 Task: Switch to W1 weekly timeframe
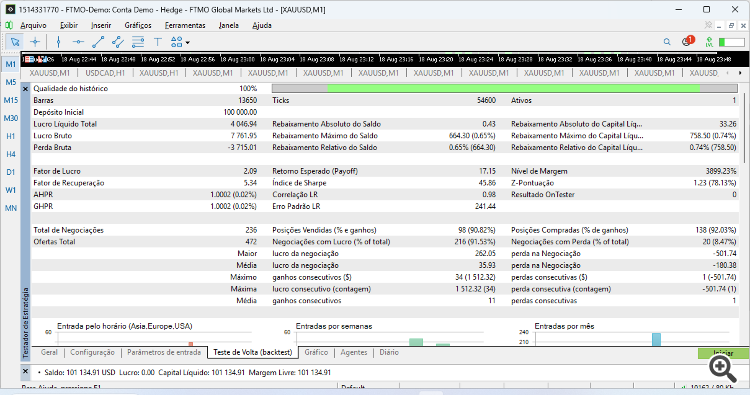coord(11,190)
